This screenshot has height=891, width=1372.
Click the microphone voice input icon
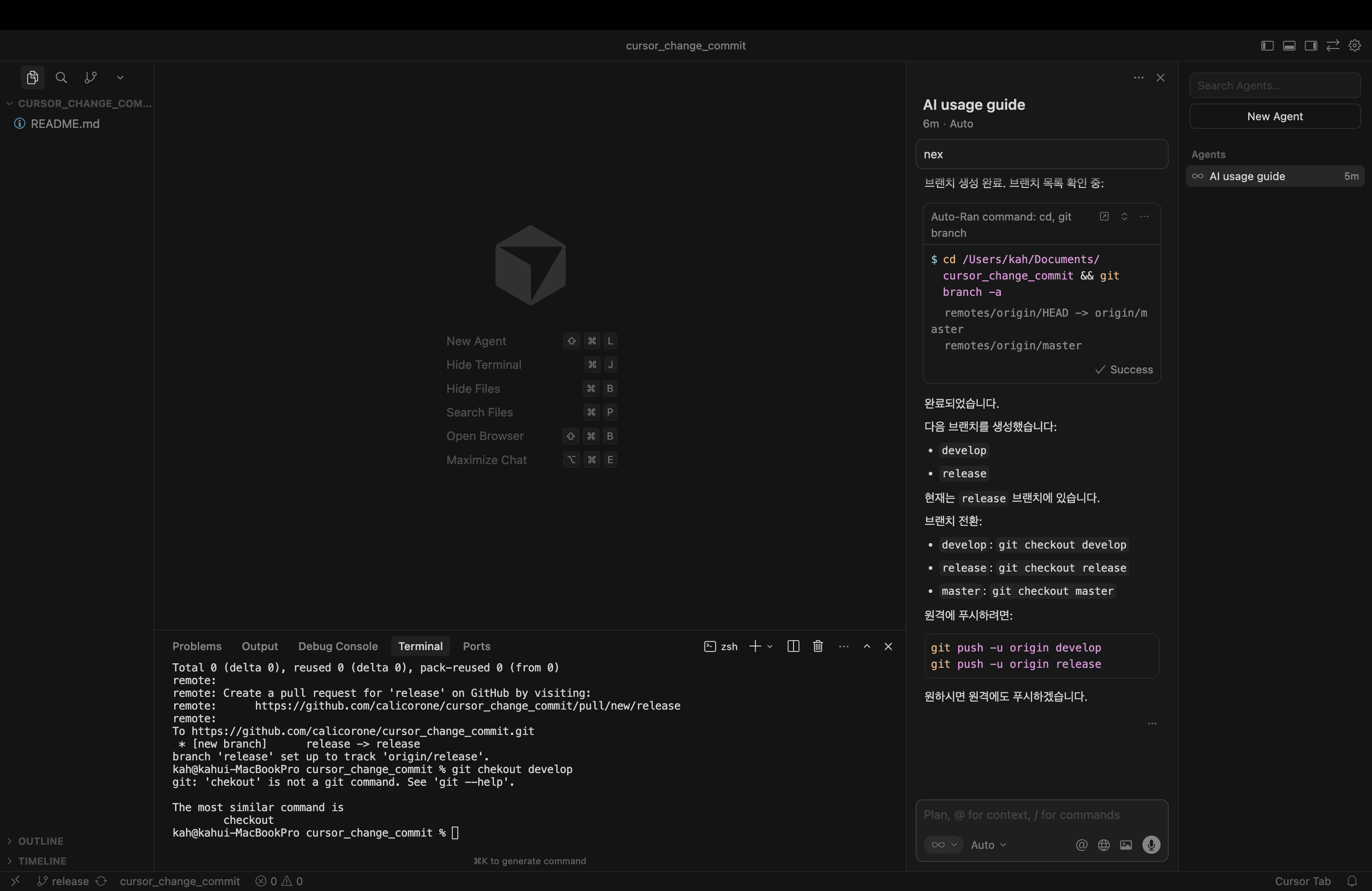pos(1151,844)
